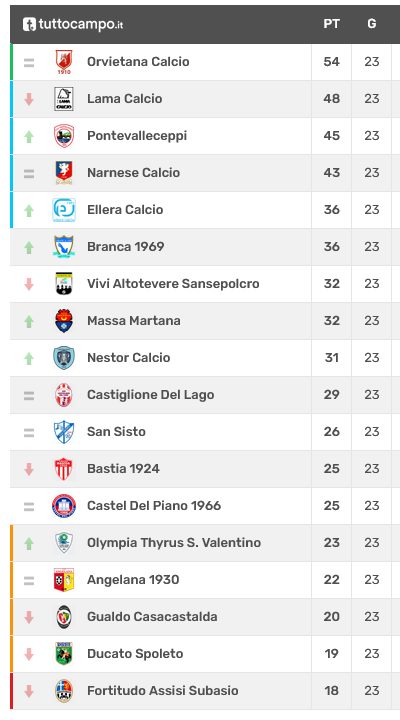The image size is (400, 720).
Task: Open Vivi Altotevere Sansepolcro team page
Action: coord(173,284)
